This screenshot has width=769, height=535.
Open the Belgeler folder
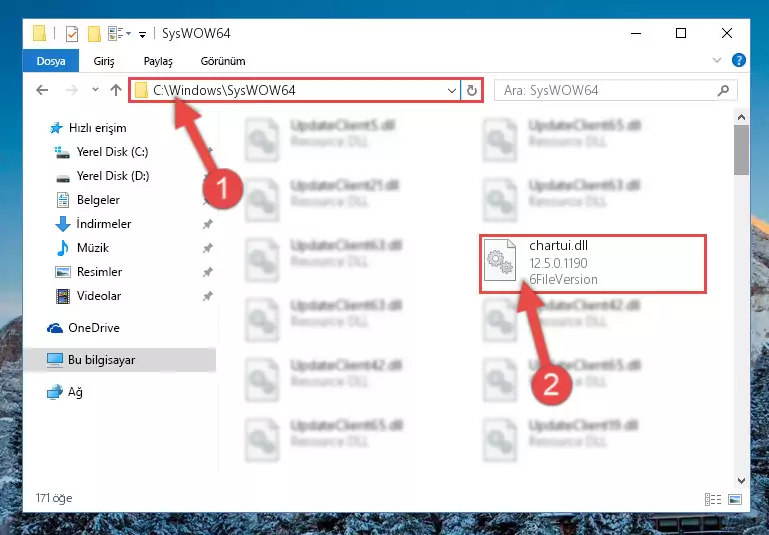98,200
